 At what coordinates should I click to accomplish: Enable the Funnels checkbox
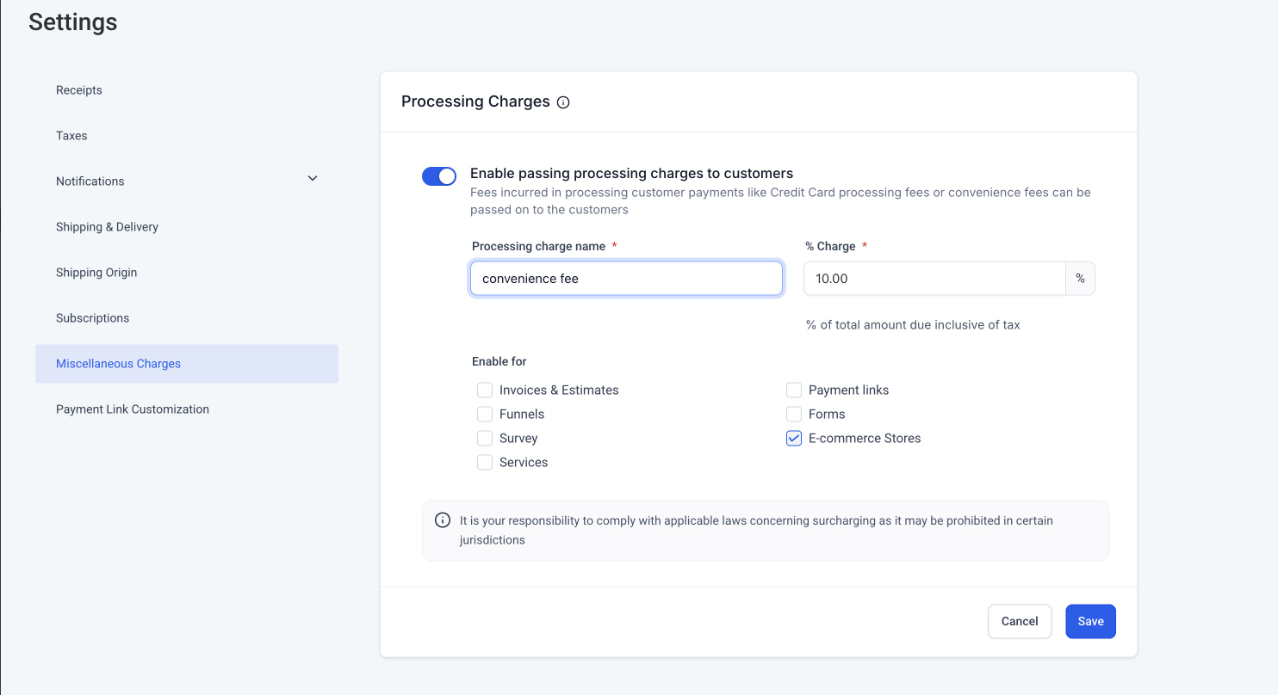point(485,414)
